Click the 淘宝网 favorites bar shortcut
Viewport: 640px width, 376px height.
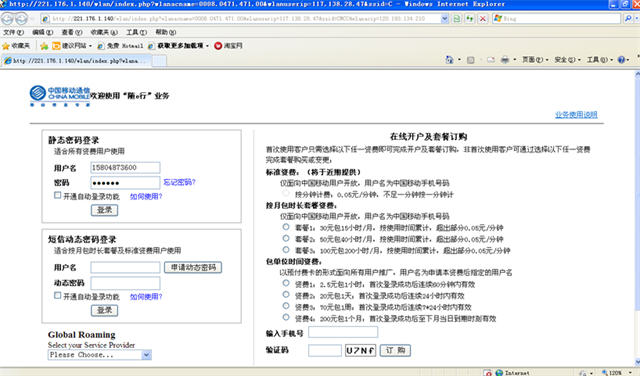click(229, 46)
